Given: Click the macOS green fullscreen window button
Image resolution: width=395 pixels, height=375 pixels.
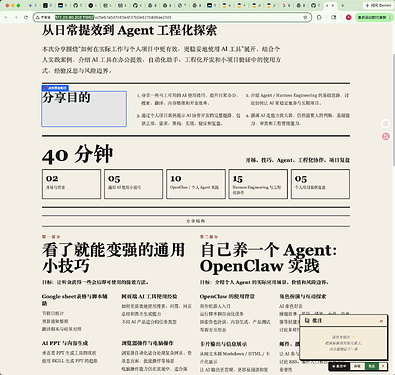Looking at the screenshot, I should click(18, 5).
